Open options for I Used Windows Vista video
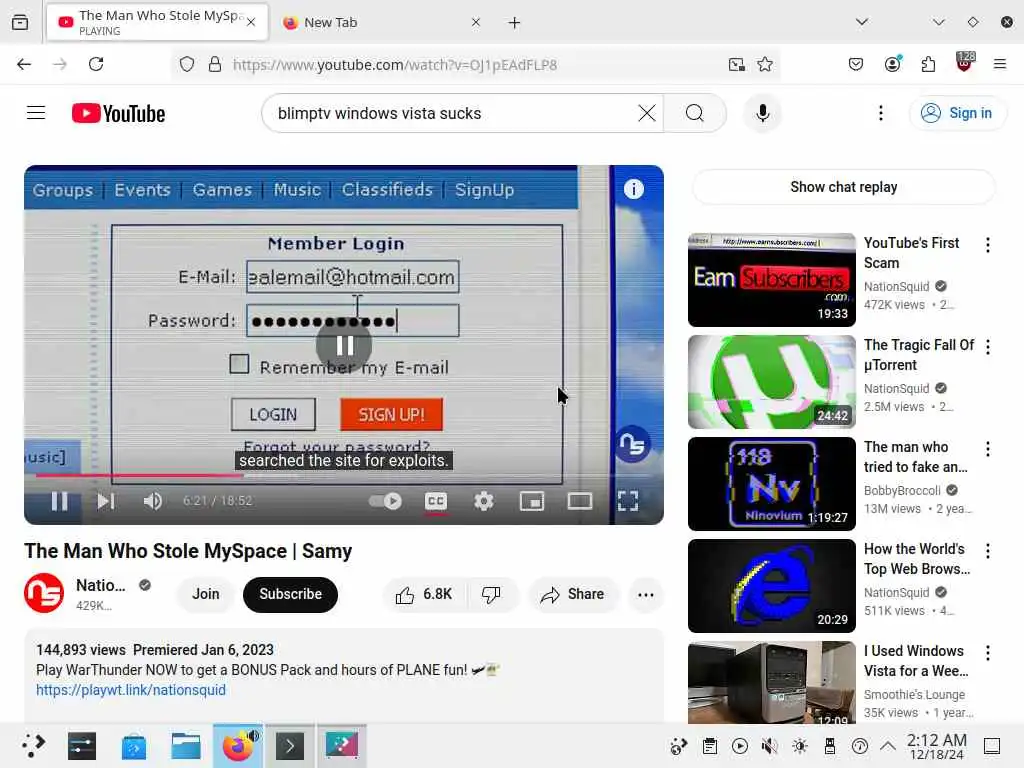Image resolution: width=1024 pixels, height=768 pixels. point(987,652)
